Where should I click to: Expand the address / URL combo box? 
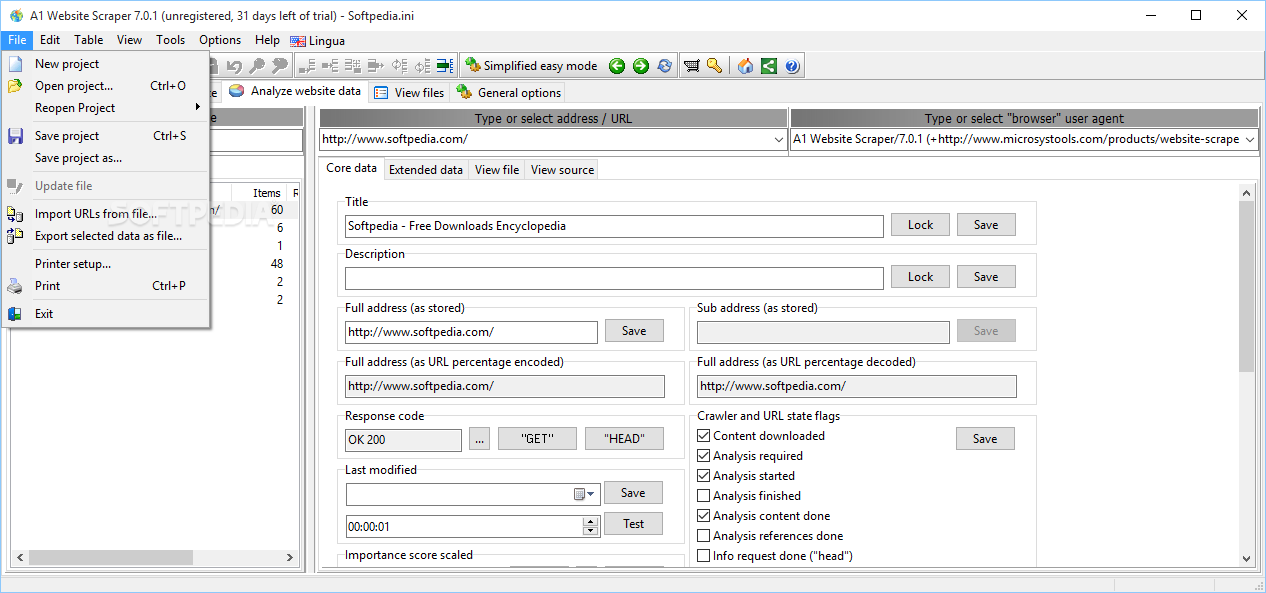tap(779, 140)
